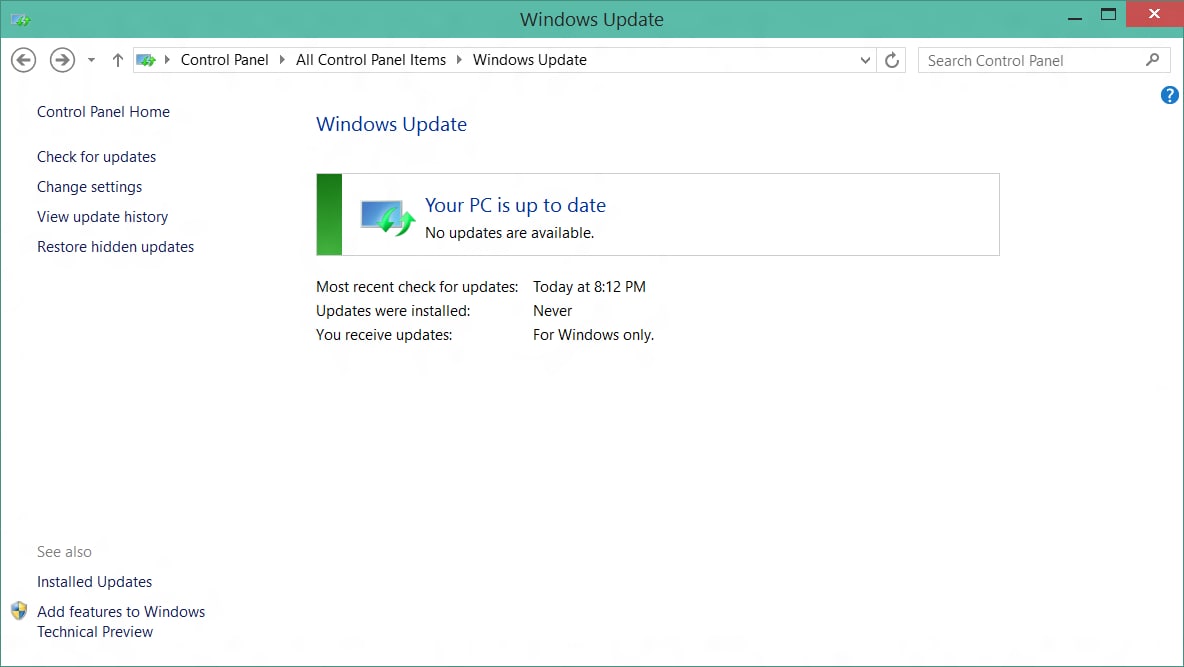Click 'Most recent check for updates:' label
Viewport: 1184px width, 667px height.
pyautogui.click(x=417, y=287)
